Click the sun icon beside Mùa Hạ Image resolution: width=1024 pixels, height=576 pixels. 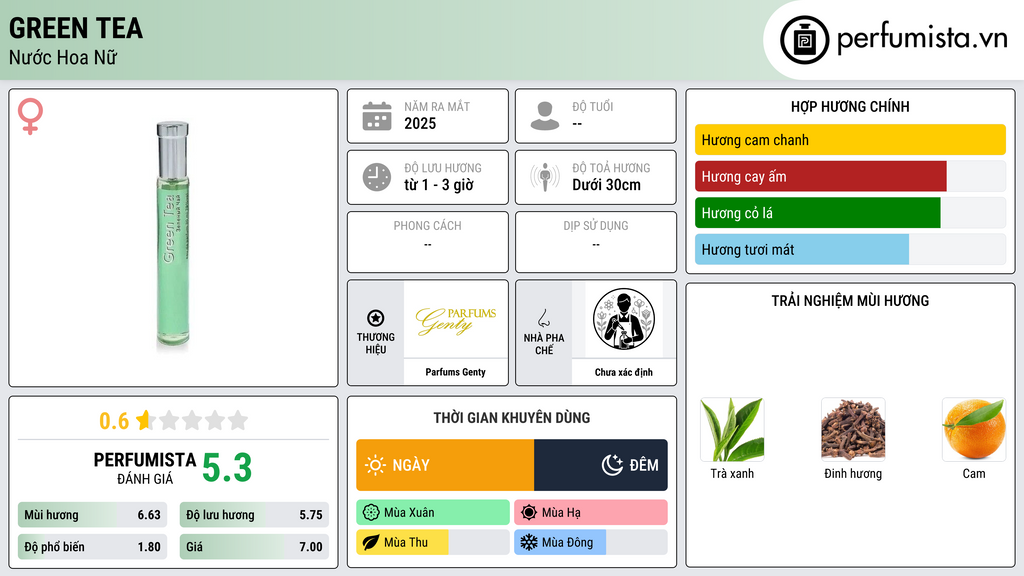pos(529,513)
